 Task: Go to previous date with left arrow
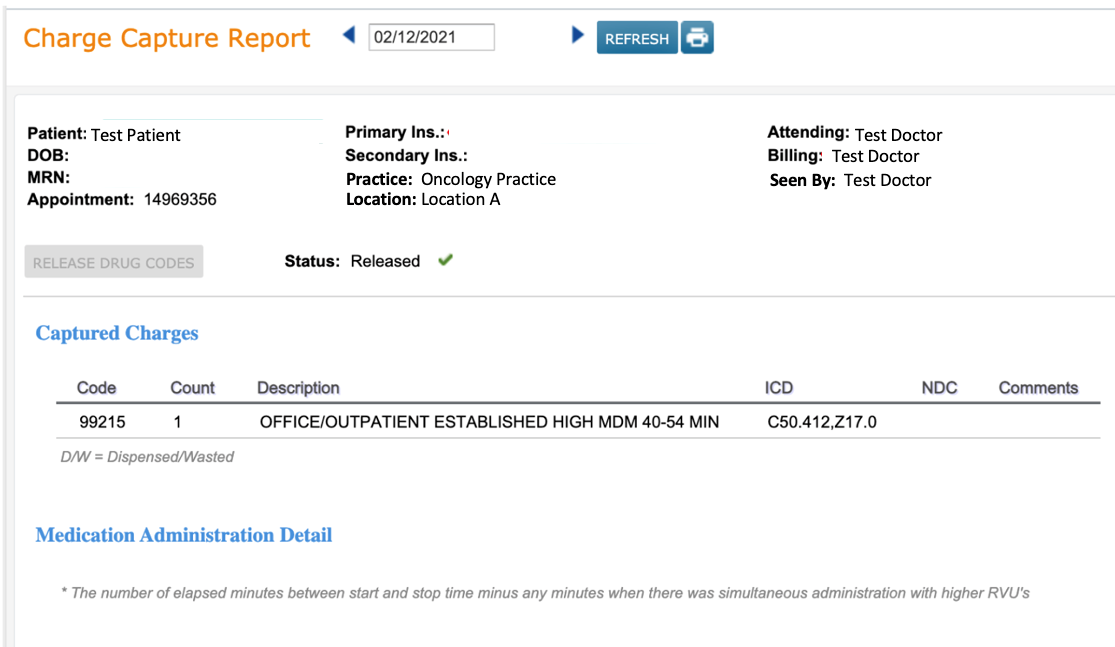click(349, 36)
